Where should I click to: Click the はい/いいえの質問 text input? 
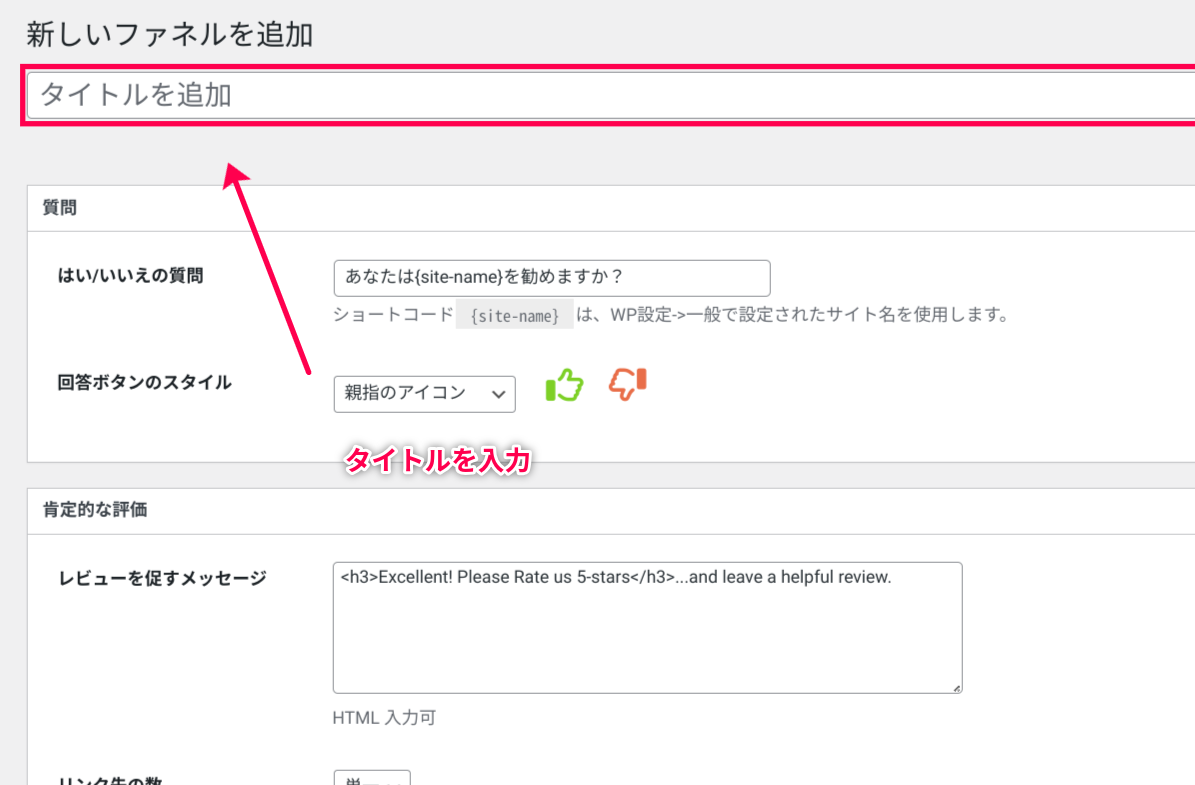tap(552, 277)
